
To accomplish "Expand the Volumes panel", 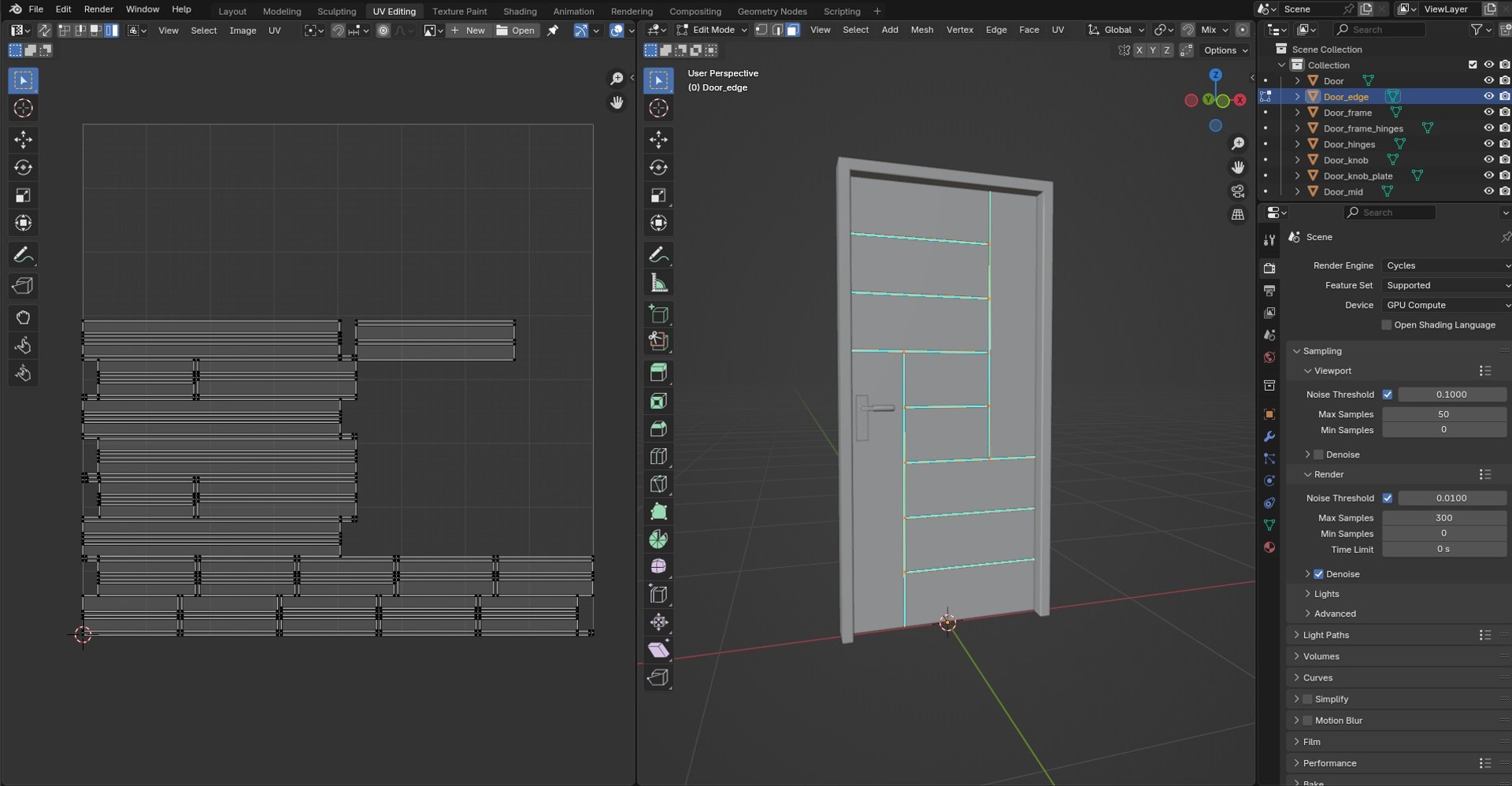I will [1321, 656].
